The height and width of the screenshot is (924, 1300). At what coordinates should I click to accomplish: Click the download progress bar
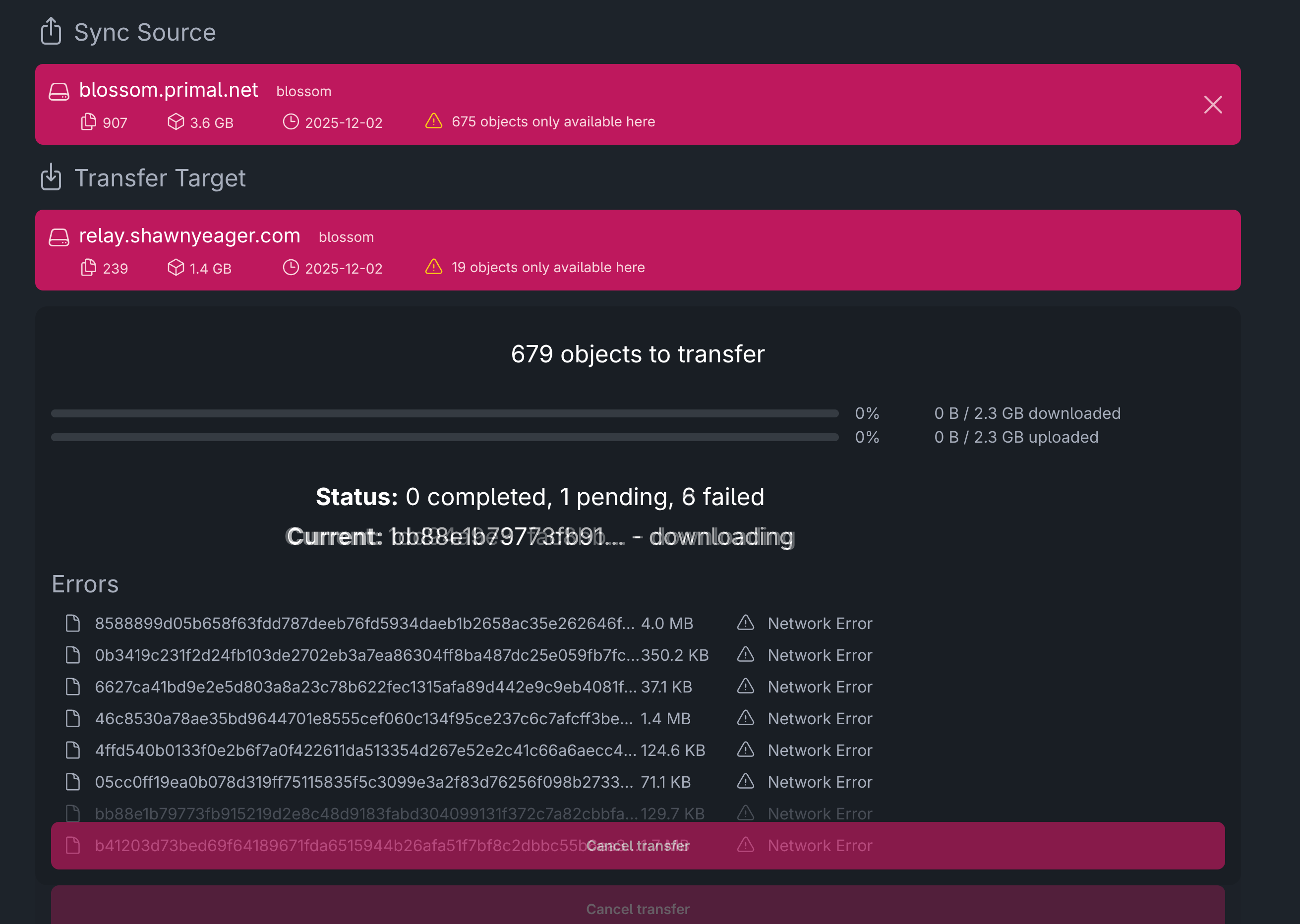tap(444, 413)
